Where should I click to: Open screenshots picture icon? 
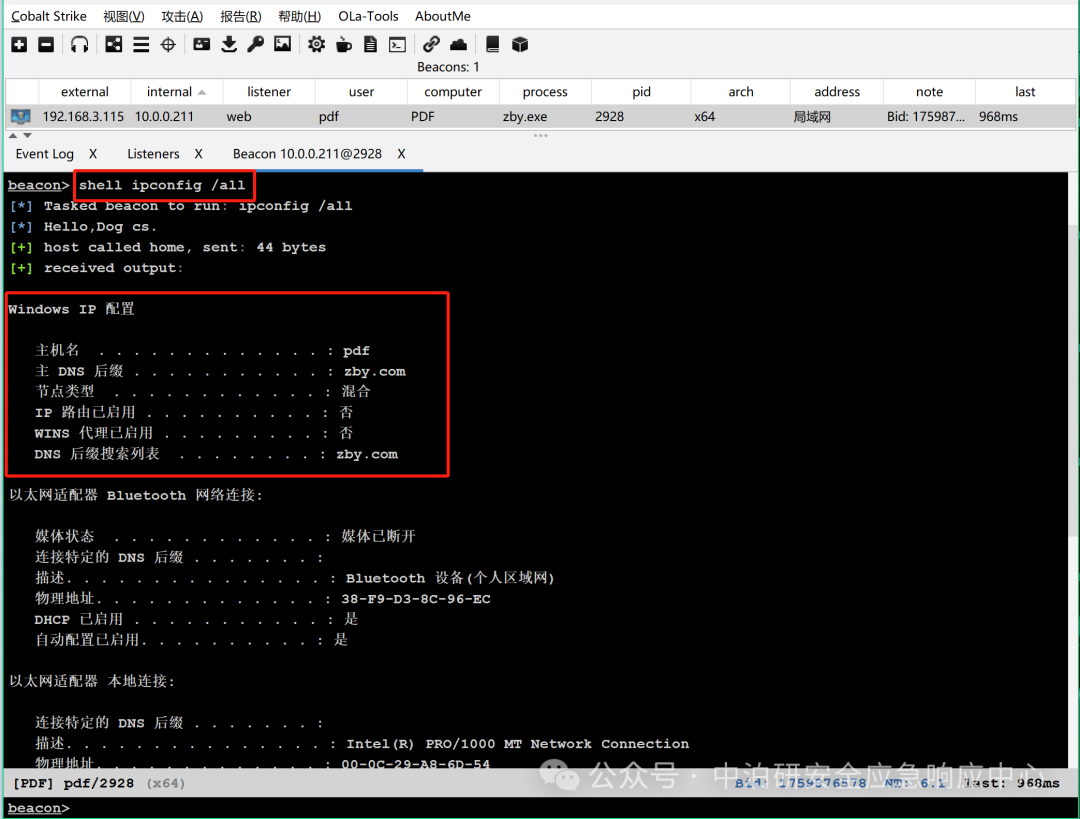click(282, 45)
